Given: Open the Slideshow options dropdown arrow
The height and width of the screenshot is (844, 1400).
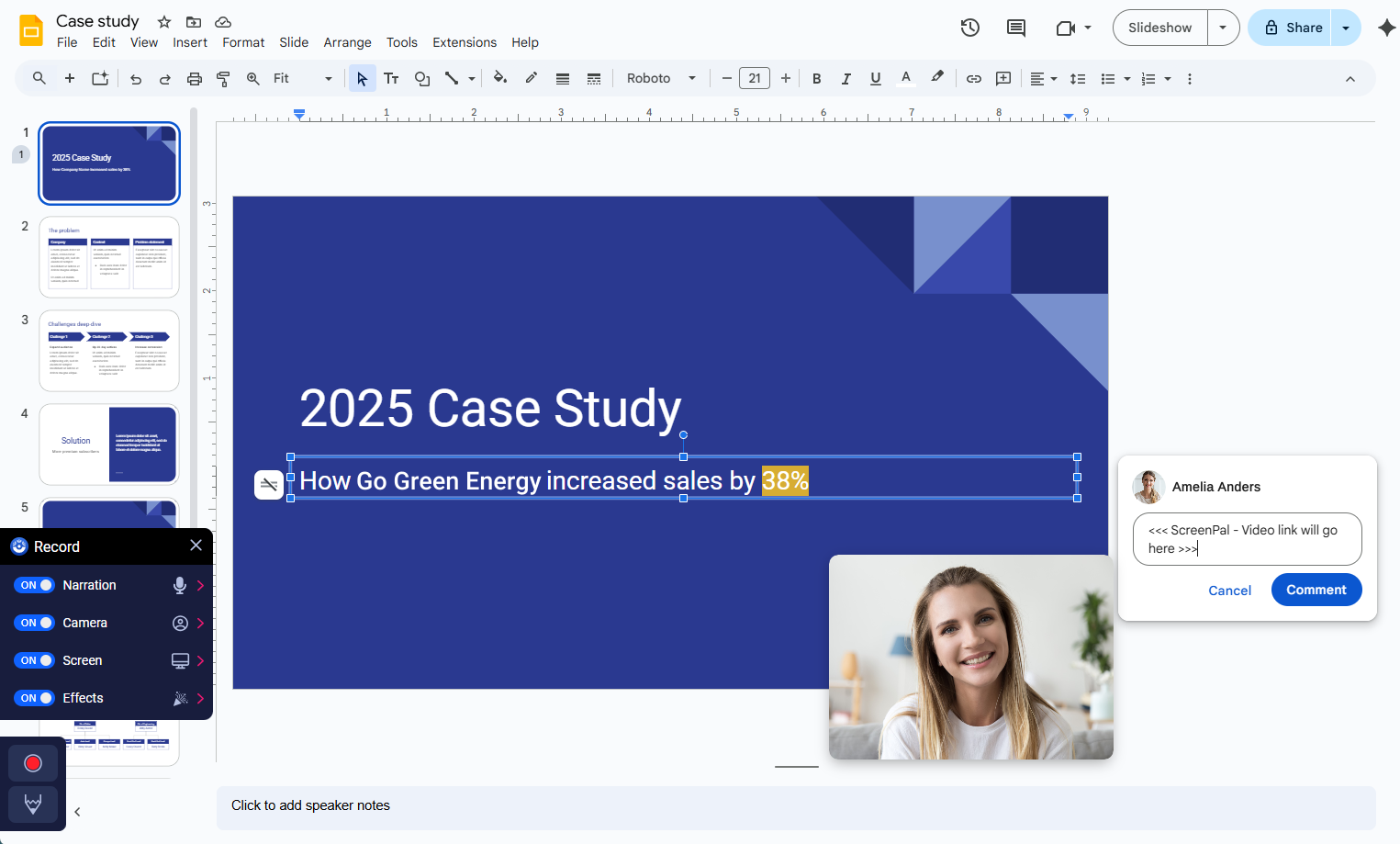Looking at the screenshot, I should click(x=1223, y=28).
